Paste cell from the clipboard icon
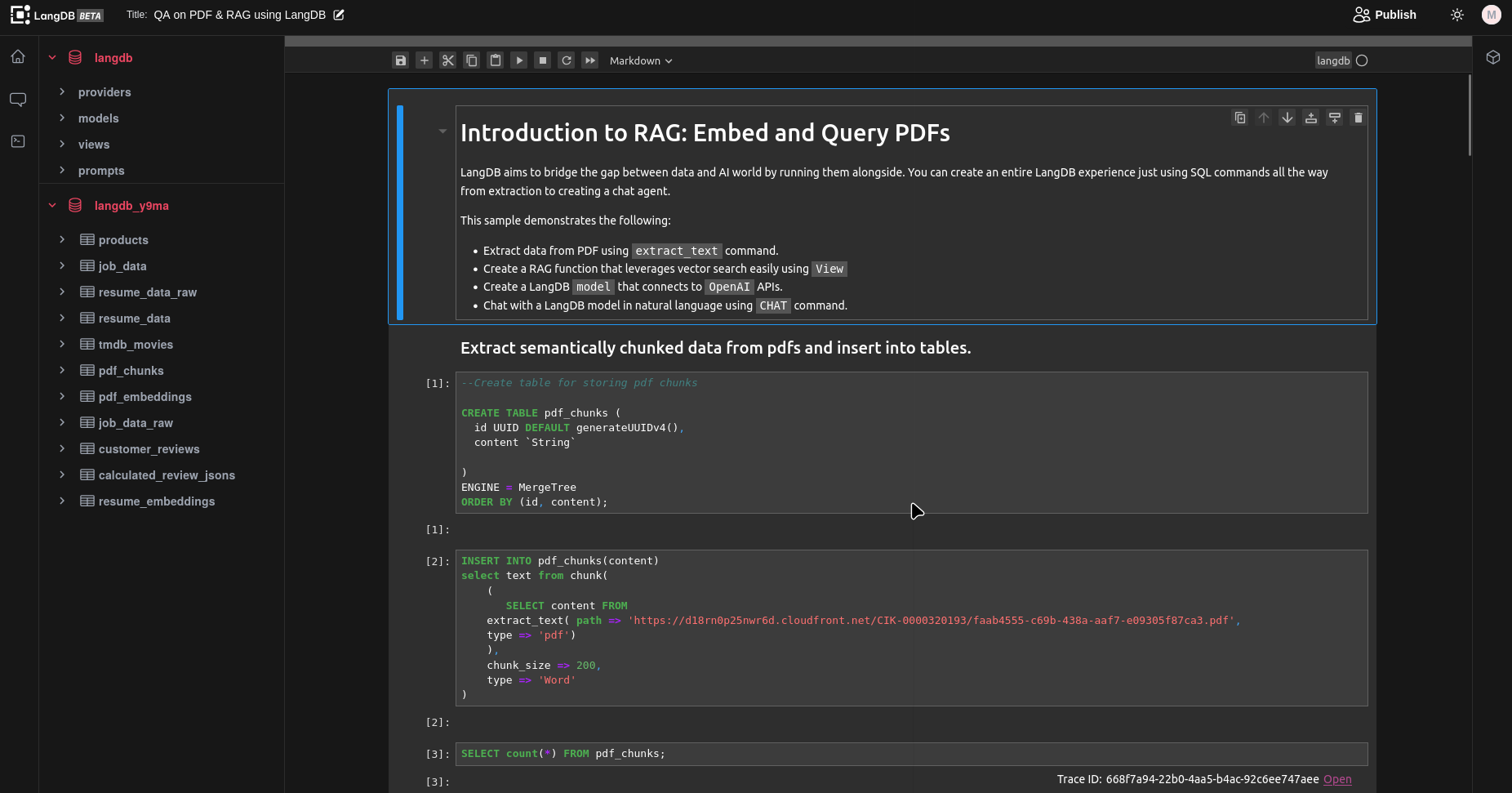Viewport: 1512px width, 793px height. click(x=495, y=60)
